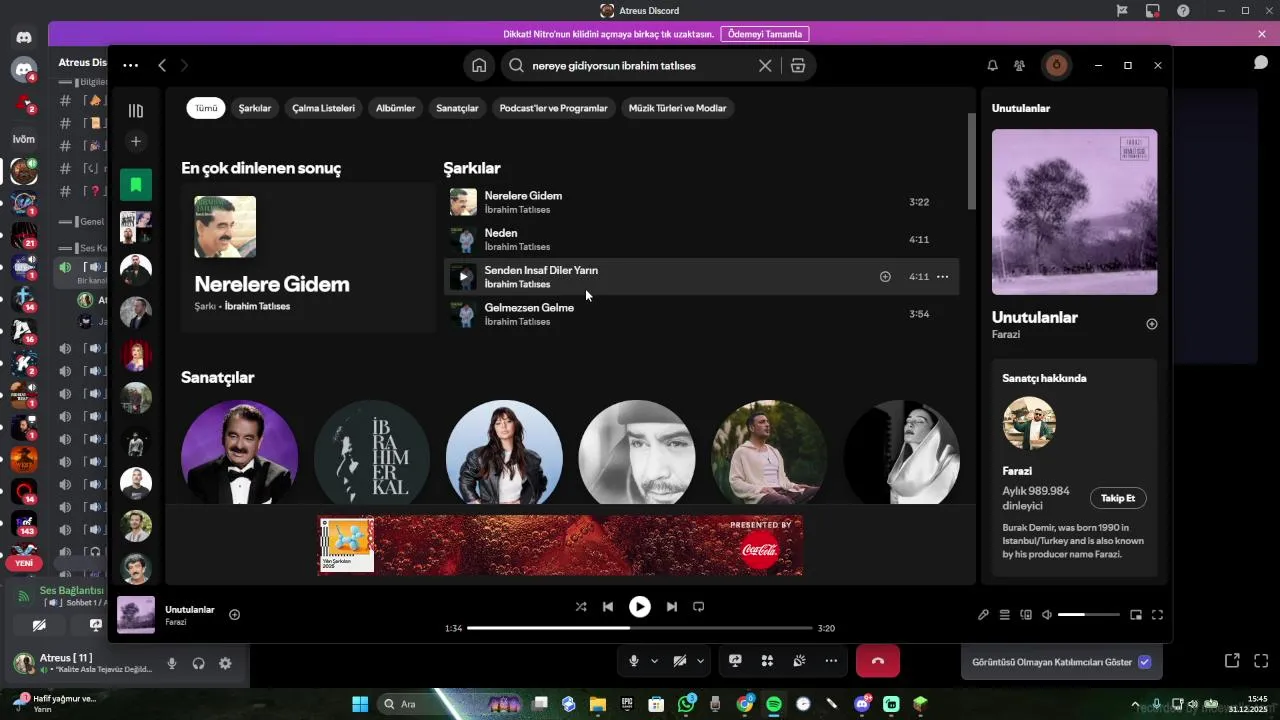The height and width of the screenshot is (720, 1280).
Task: Pause the current song
Action: click(x=640, y=606)
